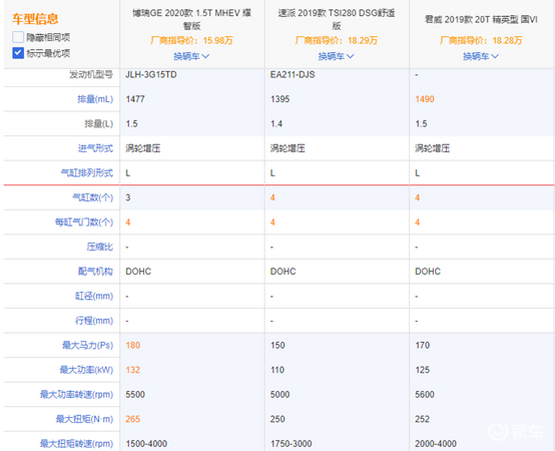Viewport: 555px width, 451px height.
Task: Click highlighted displacement value 1490
Action: pos(425,99)
